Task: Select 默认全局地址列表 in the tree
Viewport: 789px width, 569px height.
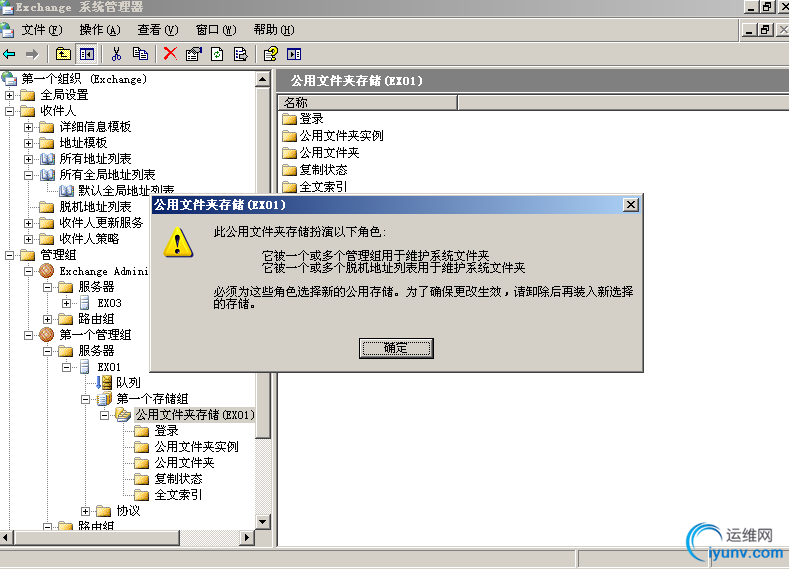Action: tap(126, 191)
